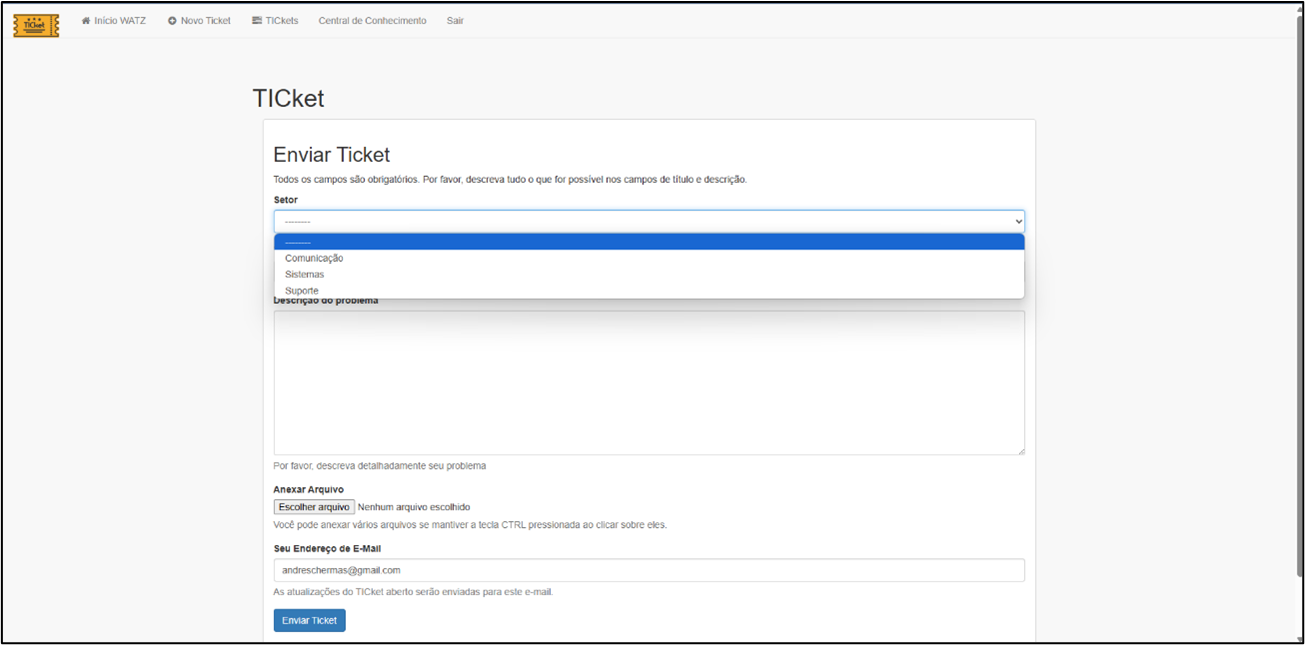Open the Início WATZ menu link
1305x645 pixels.
coord(114,21)
